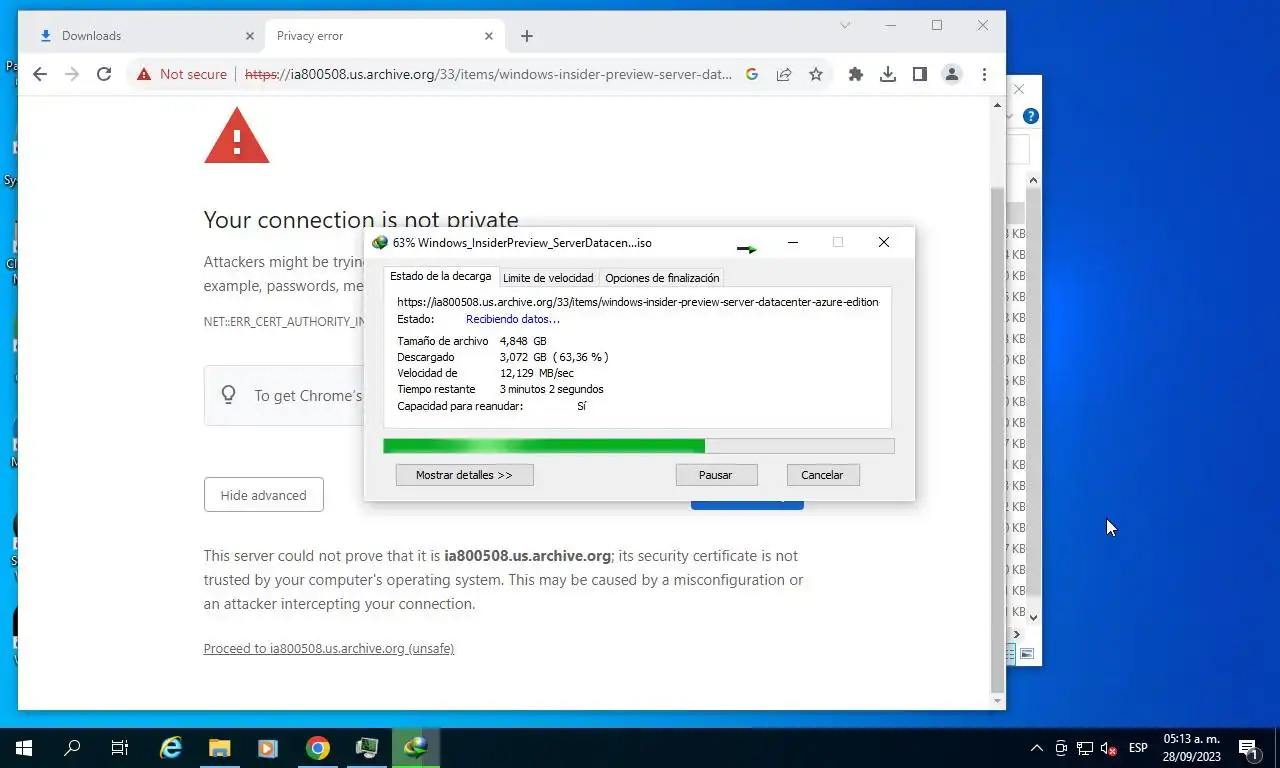This screenshot has width=1280, height=768.
Task: Switch ESP input language
Action: (x=1138, y=748)
